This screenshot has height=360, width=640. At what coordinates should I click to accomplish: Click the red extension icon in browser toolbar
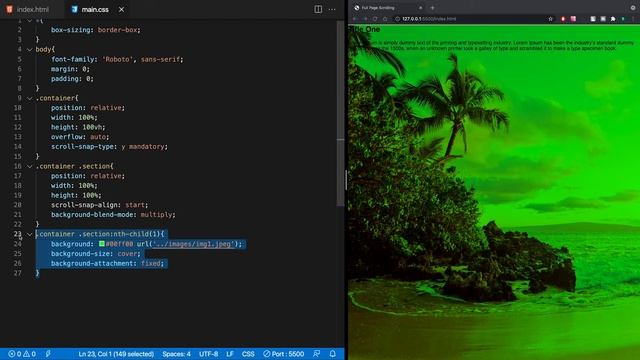(563, 19)
